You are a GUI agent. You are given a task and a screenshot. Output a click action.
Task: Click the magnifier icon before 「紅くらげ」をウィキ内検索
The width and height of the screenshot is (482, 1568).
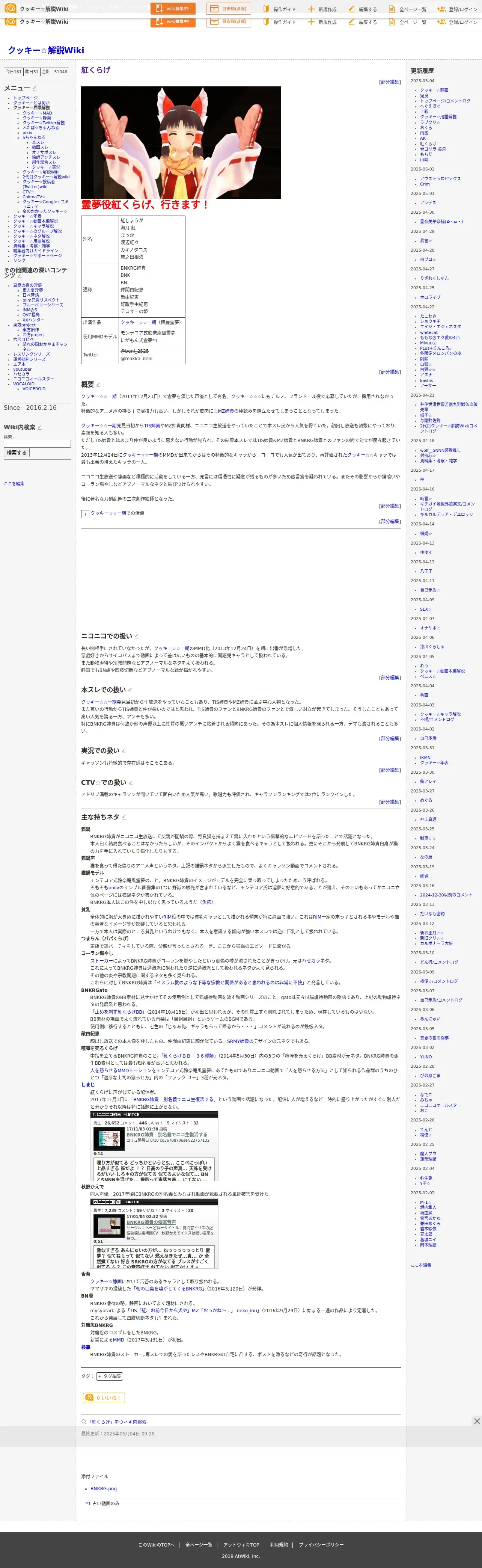point(84,1422)
